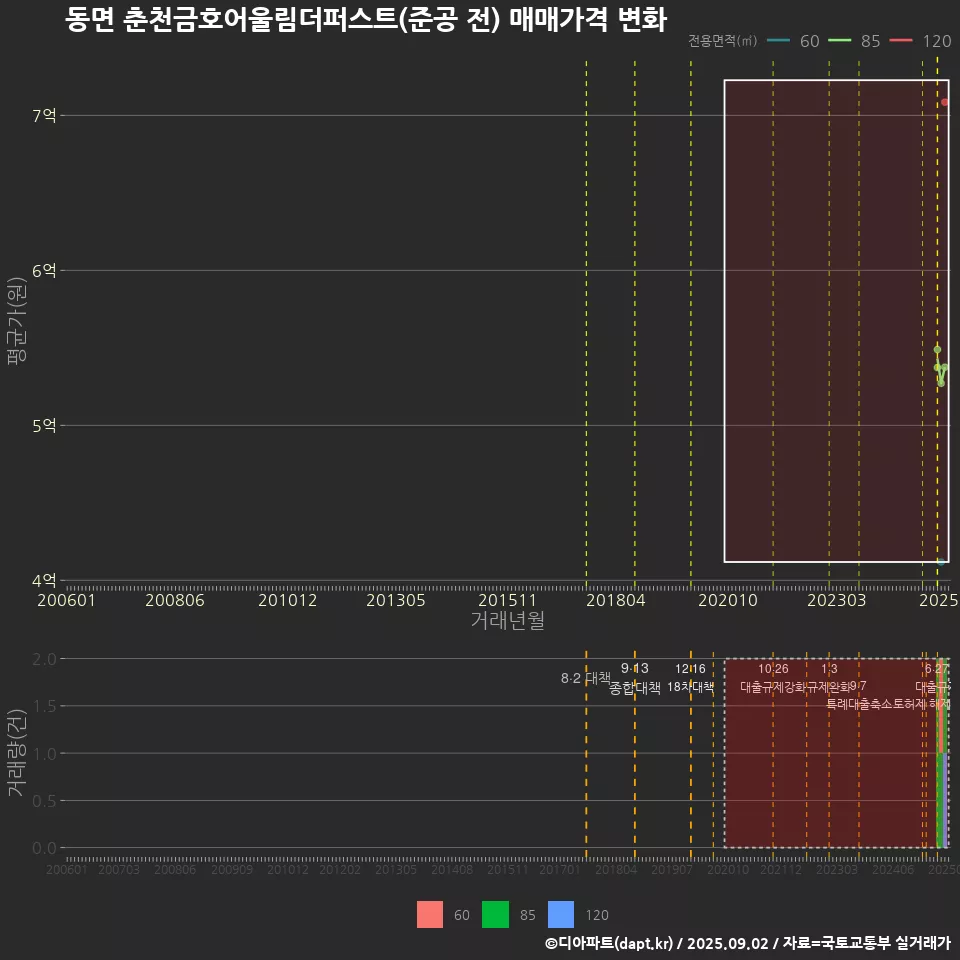This screenshot has height=960, width=960.
Task: Click 201012 on the price chart x-axis
Action: [287, 600]
